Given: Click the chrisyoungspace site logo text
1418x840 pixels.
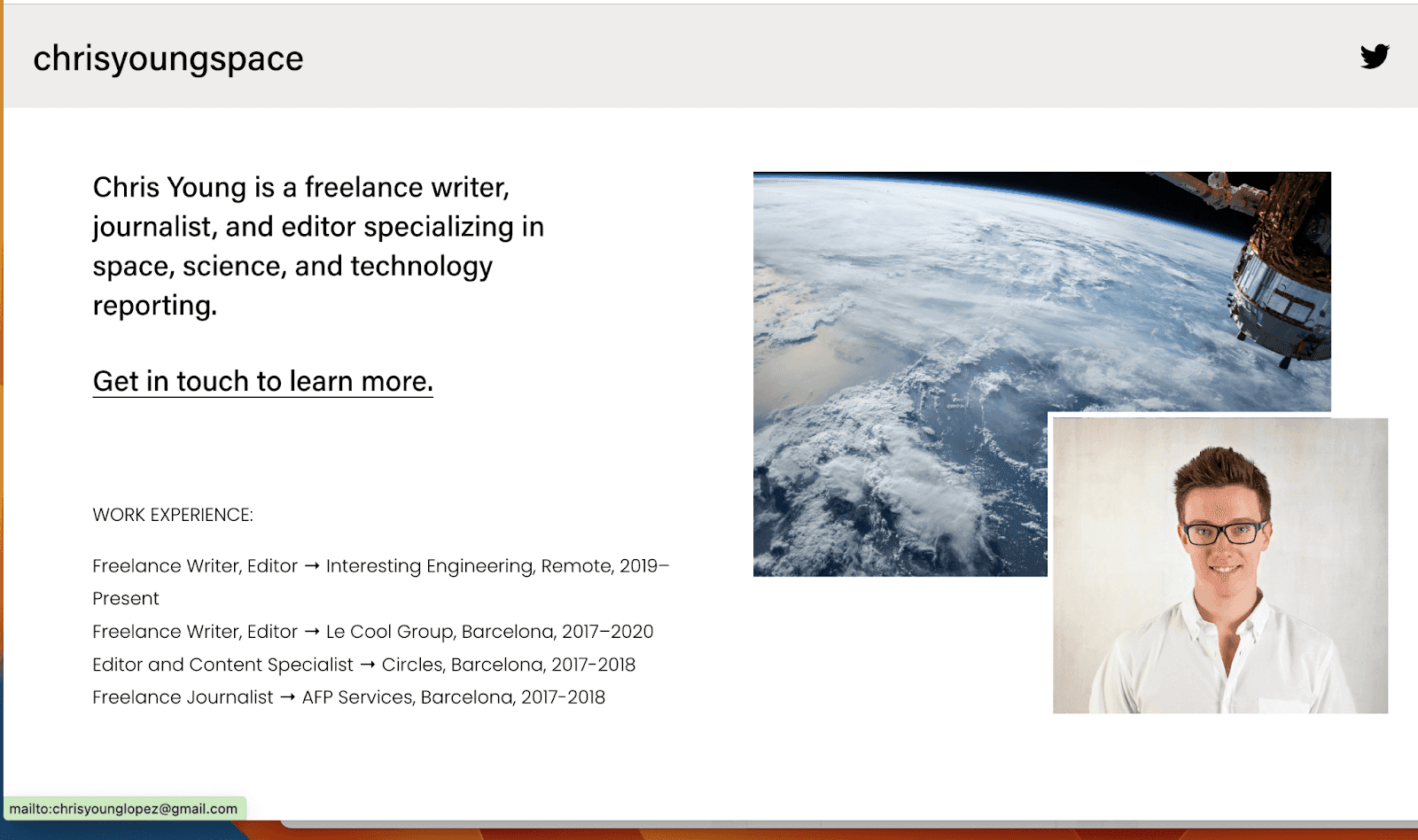Looking at the screenshot, I should coord(168,58).
